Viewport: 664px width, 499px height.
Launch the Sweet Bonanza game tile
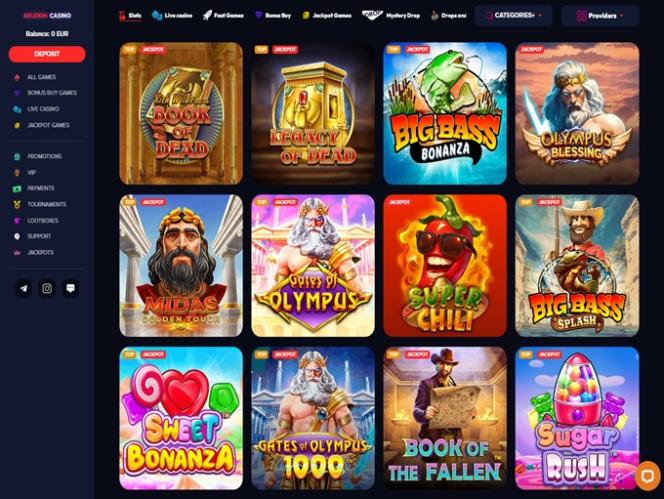181,418
